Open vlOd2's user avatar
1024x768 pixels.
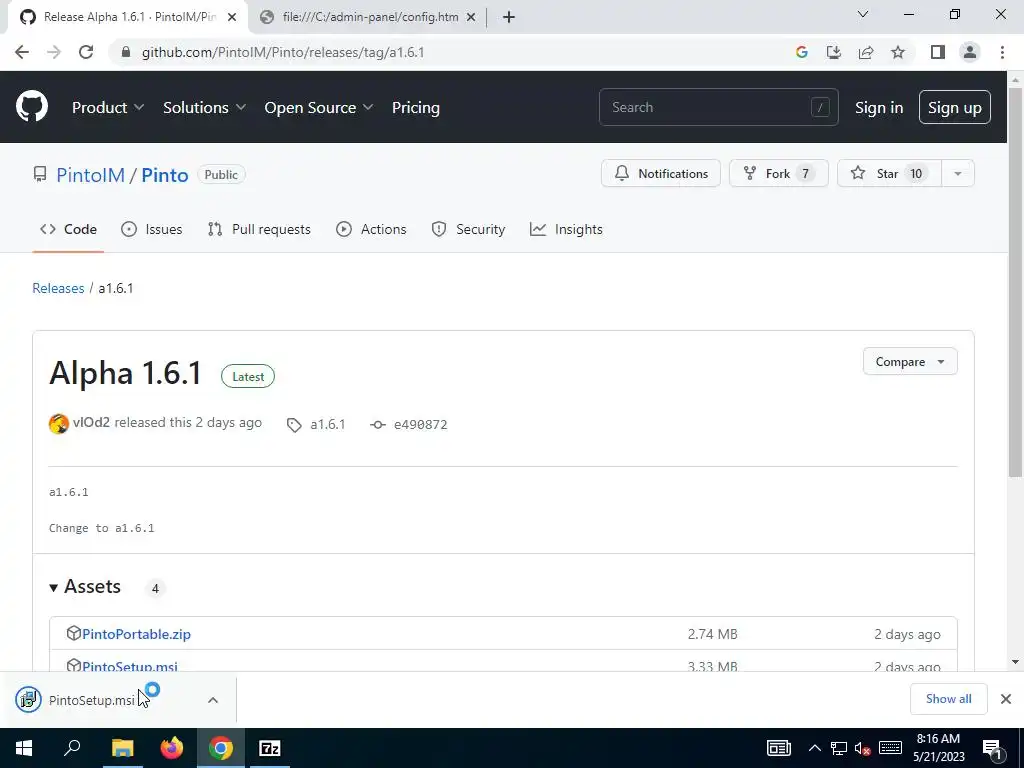[x=59, y=424]
